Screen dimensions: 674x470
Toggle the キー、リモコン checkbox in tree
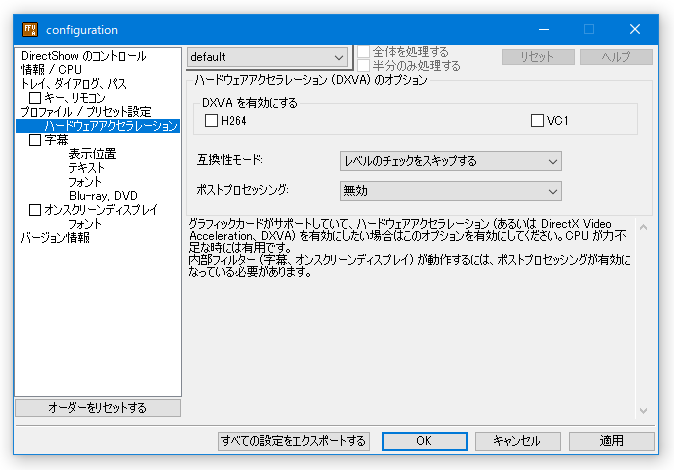point(35,98)
